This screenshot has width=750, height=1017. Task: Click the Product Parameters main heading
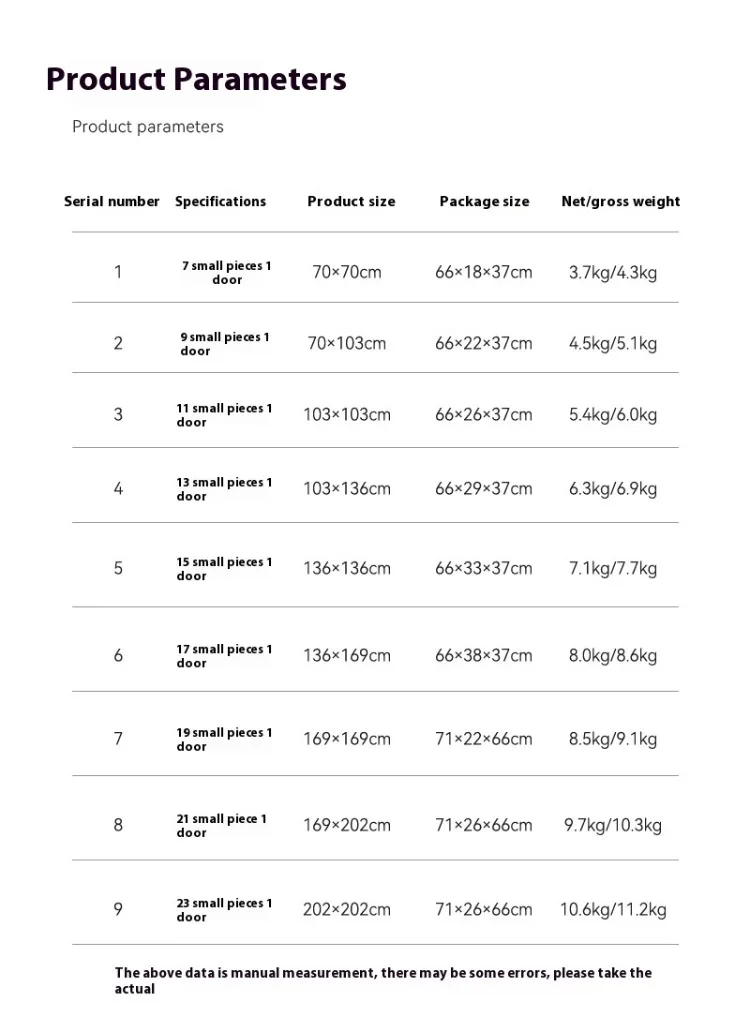[196, 79]
